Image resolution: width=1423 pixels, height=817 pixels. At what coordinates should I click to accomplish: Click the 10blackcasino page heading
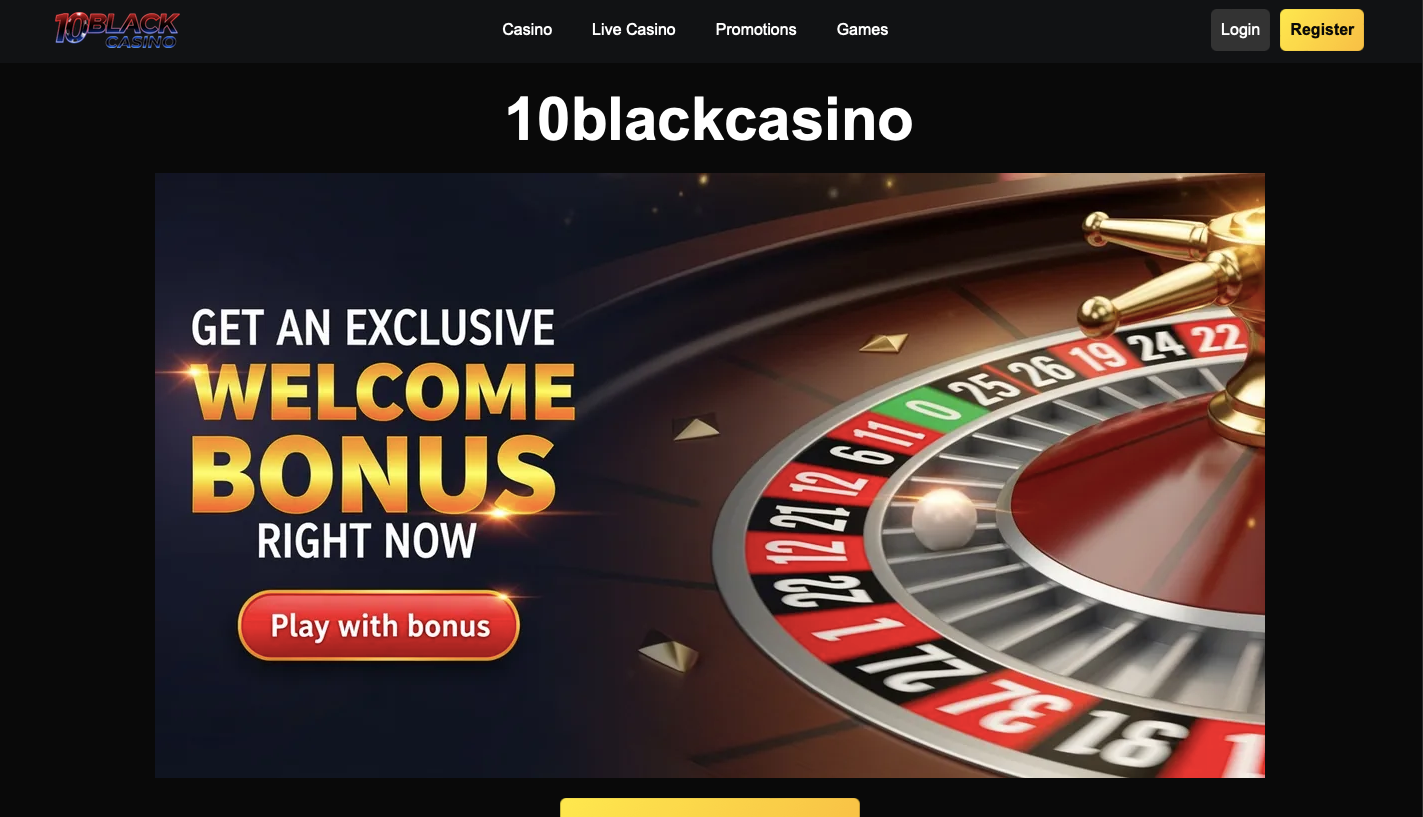[x=709, y=119]
